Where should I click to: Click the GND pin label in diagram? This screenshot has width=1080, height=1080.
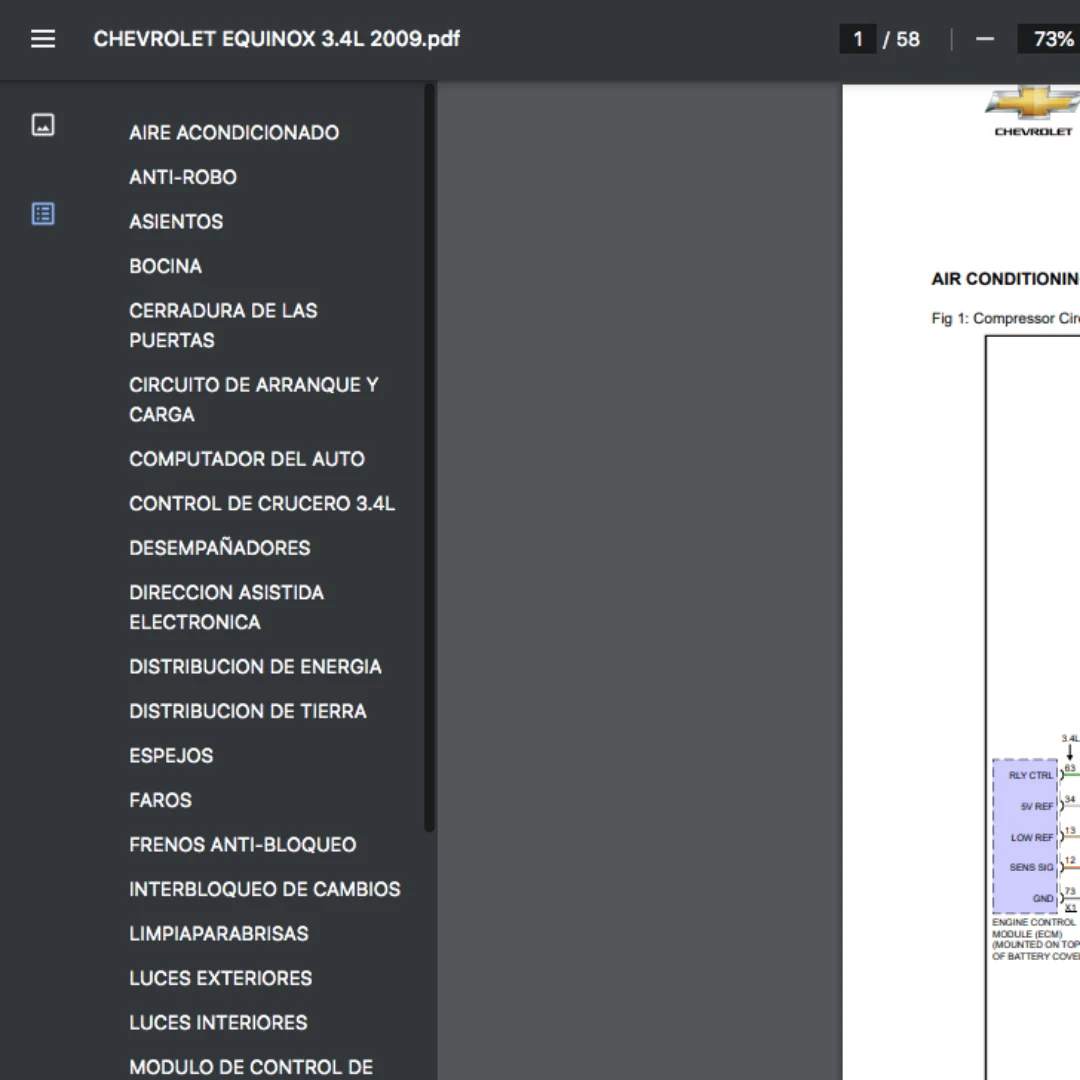coord(1043,898)
